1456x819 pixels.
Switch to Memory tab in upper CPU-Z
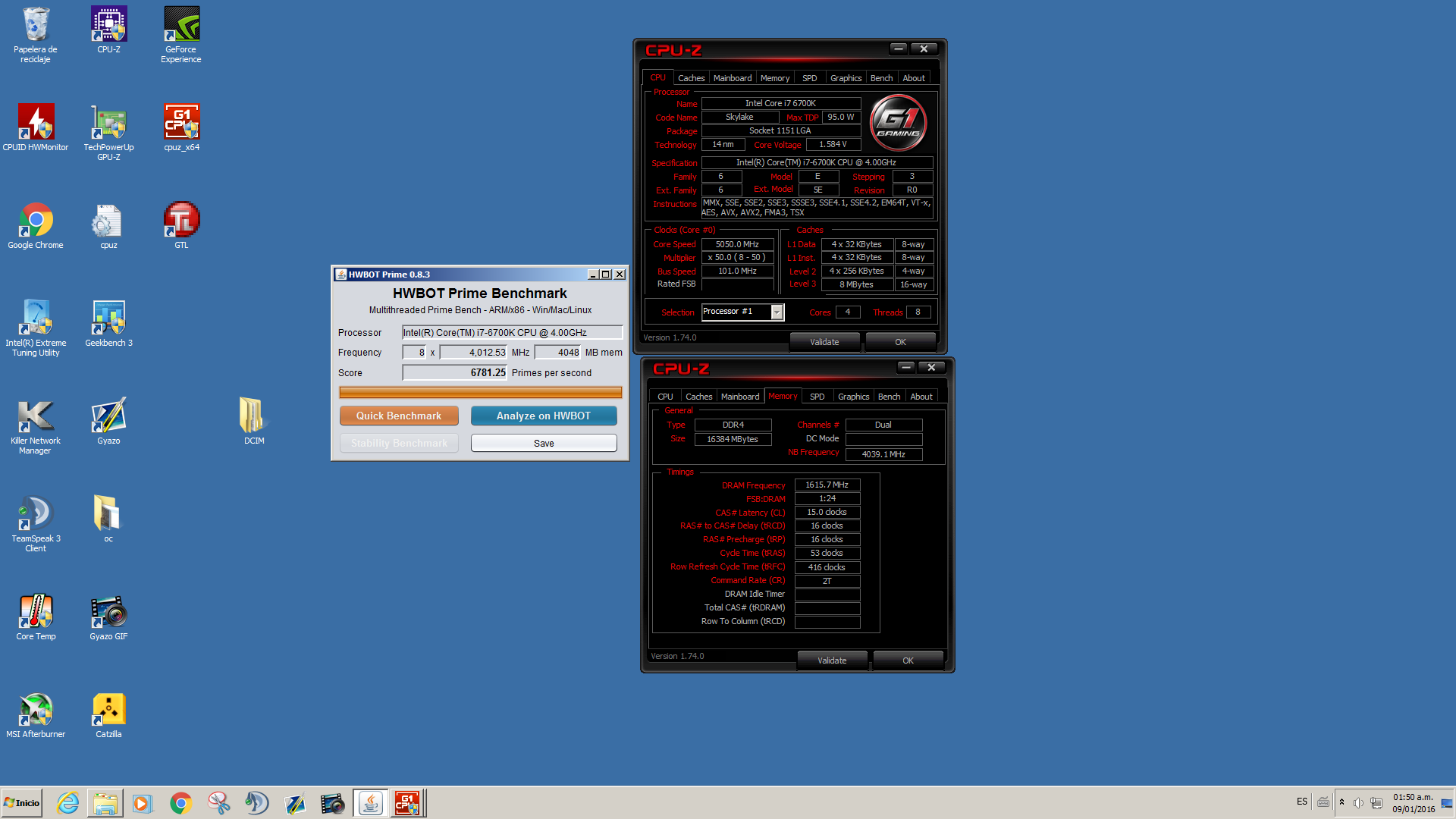coord(775,78)
